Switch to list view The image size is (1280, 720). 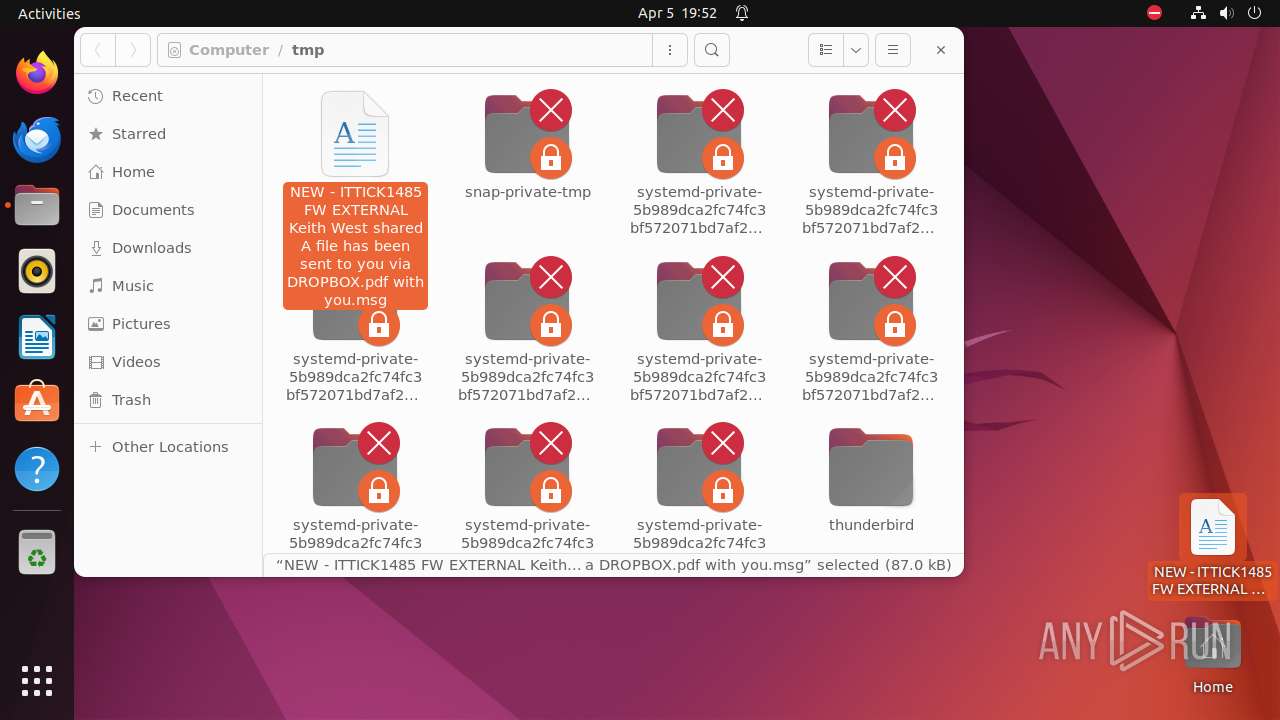coord(826,50)
